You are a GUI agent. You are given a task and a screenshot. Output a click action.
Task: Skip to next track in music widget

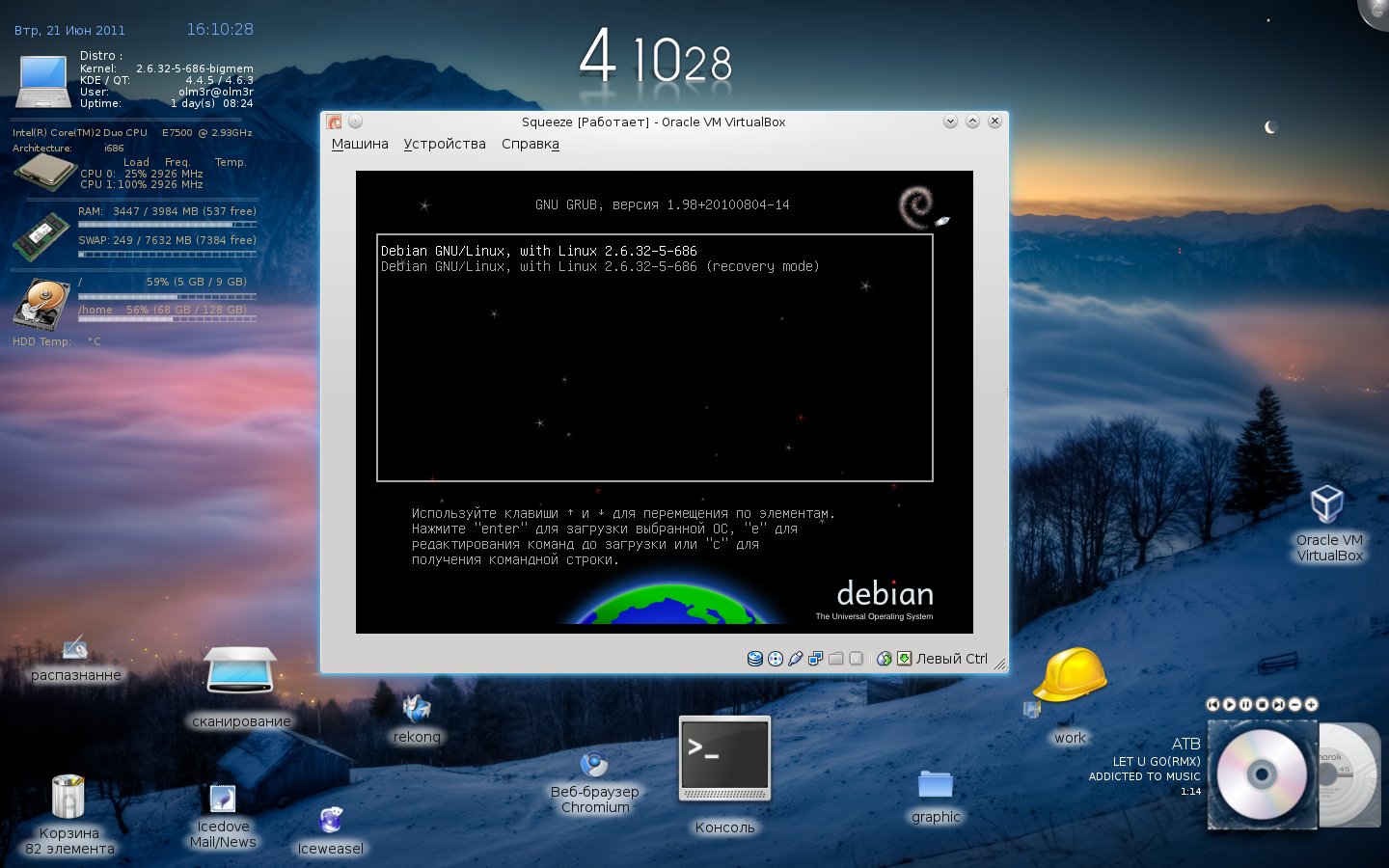tap(1279, 705)
